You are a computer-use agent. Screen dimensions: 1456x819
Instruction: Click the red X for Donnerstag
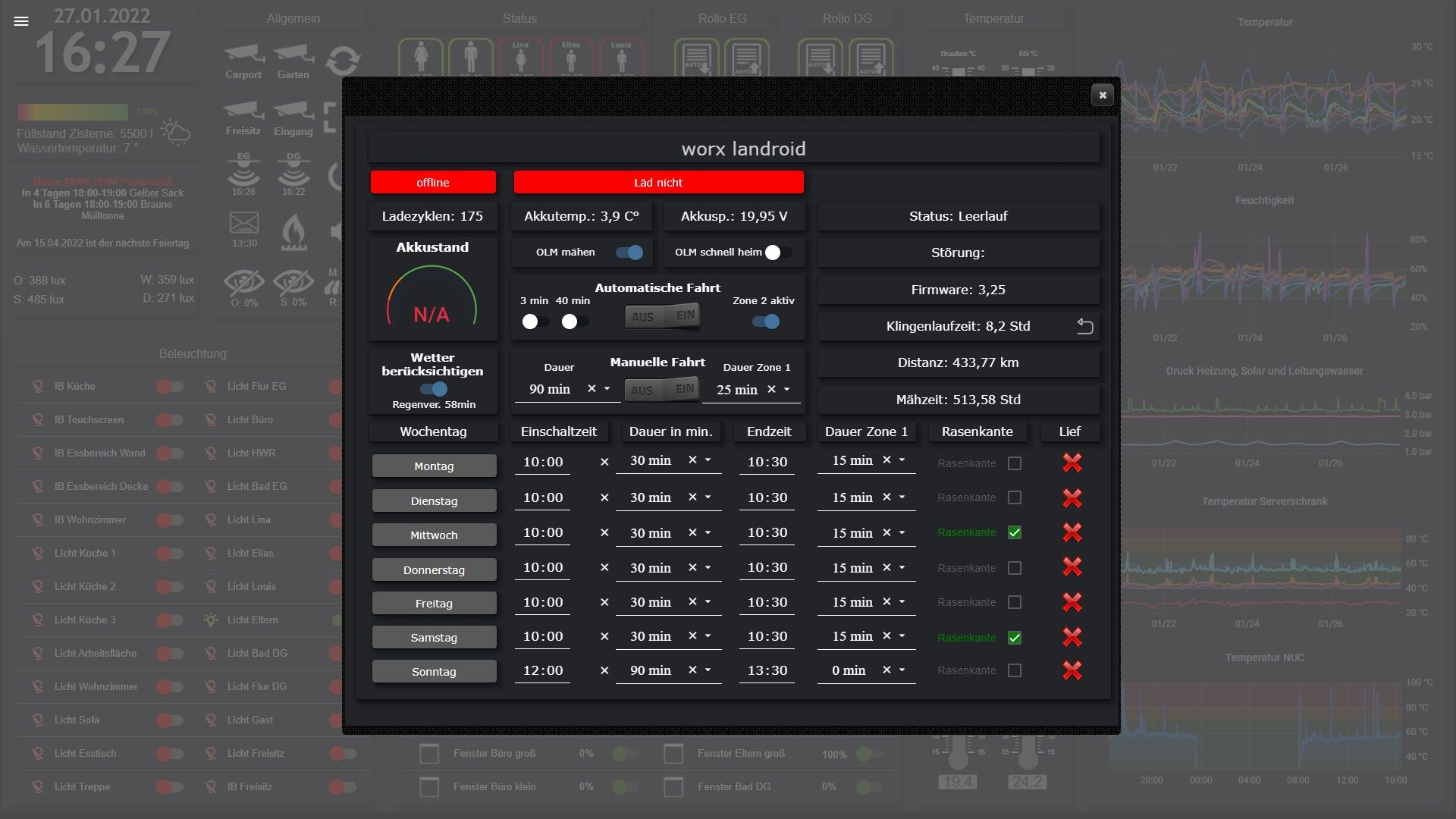coord(1072,567)
